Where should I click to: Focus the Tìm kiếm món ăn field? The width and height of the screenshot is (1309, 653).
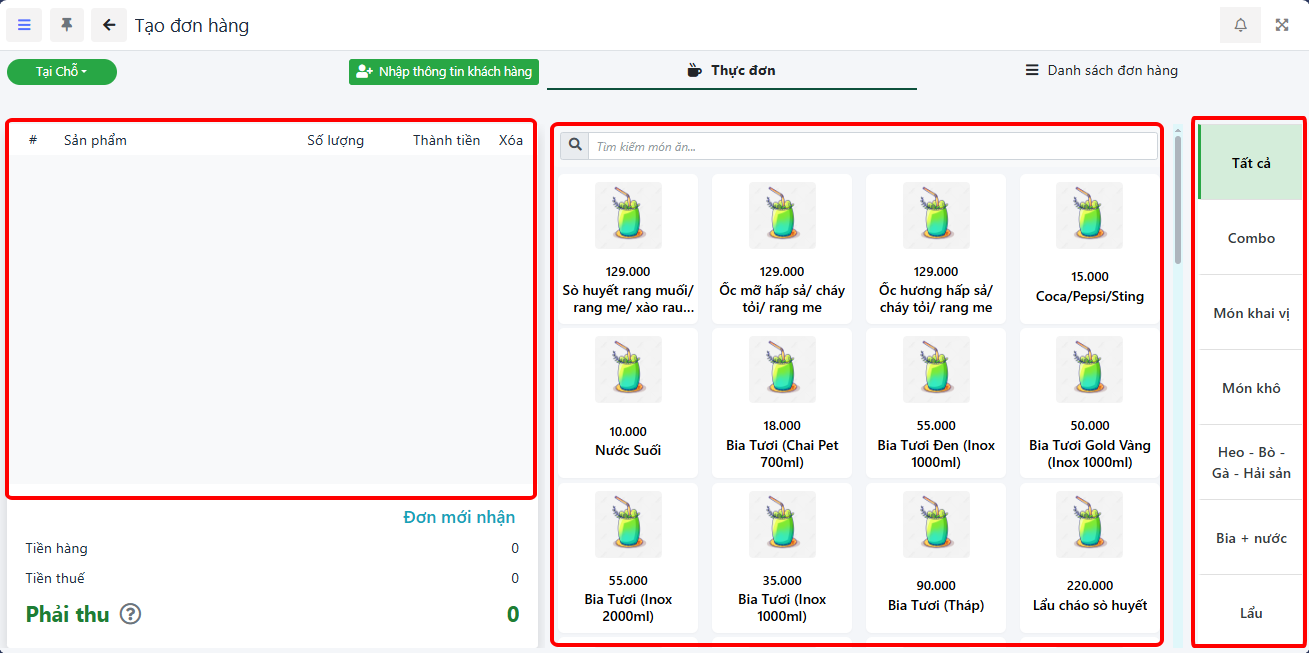coord(870,146)
